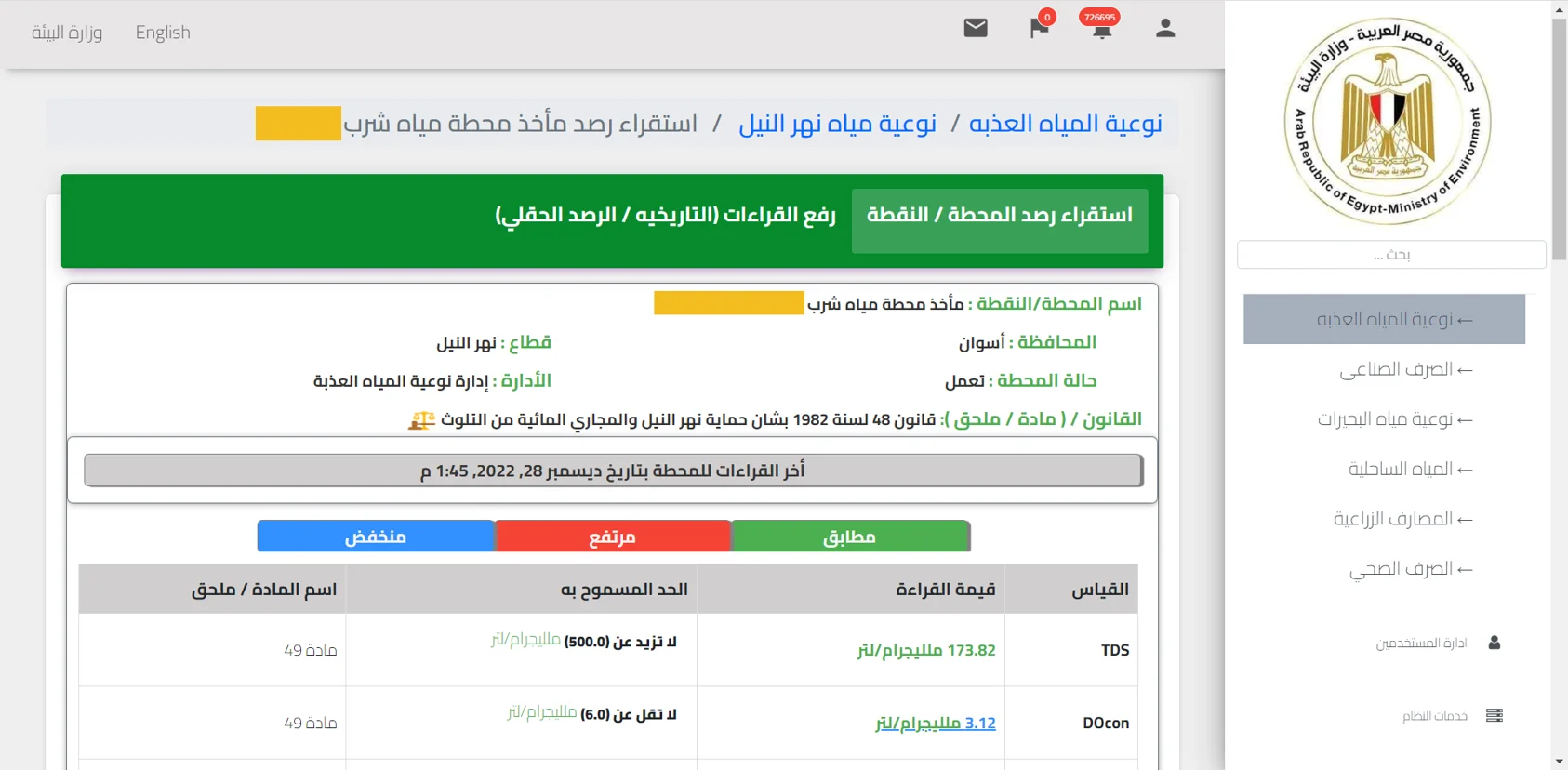Click the وزارة البيئة header link
The width and height of the screenshot is (1568, 770).
[67, 33]
